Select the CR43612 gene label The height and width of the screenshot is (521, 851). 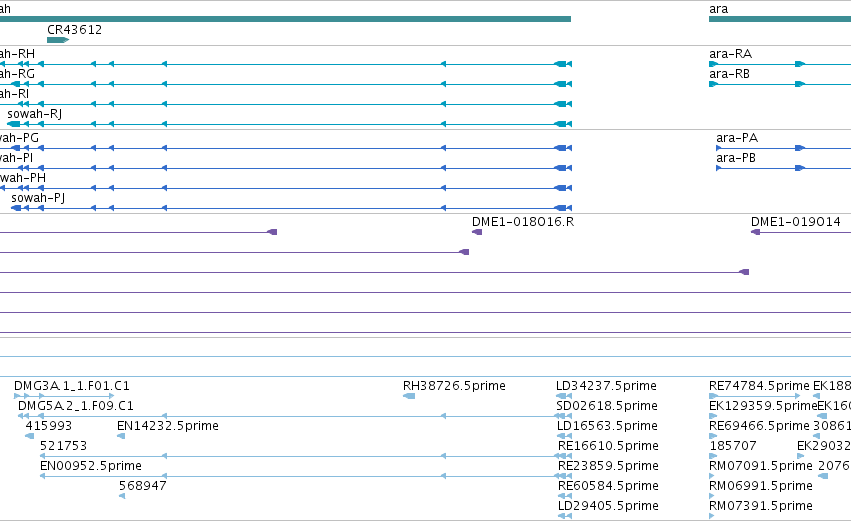[74, 30]
